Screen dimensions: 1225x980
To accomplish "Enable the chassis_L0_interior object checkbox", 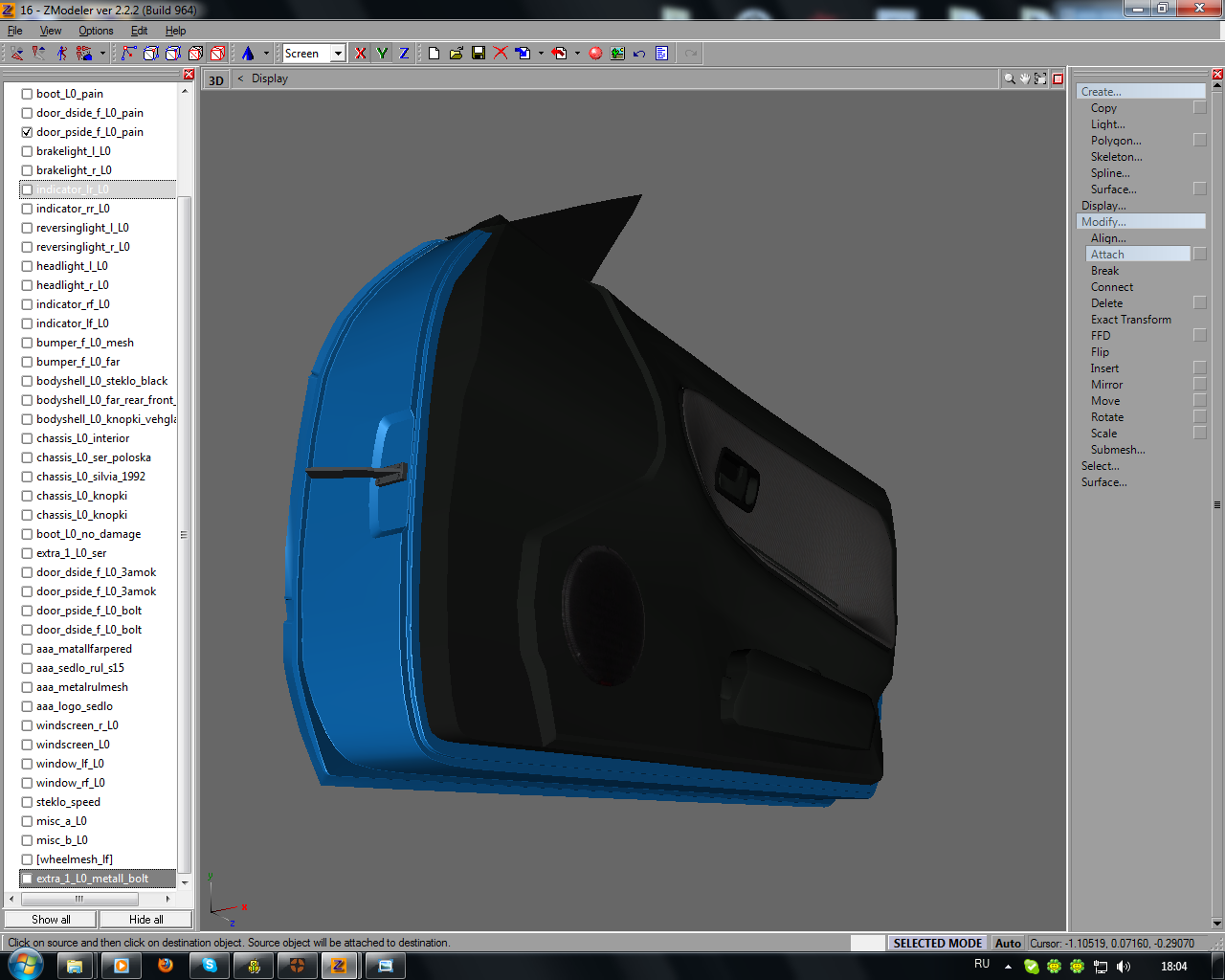I will (27, 438).
